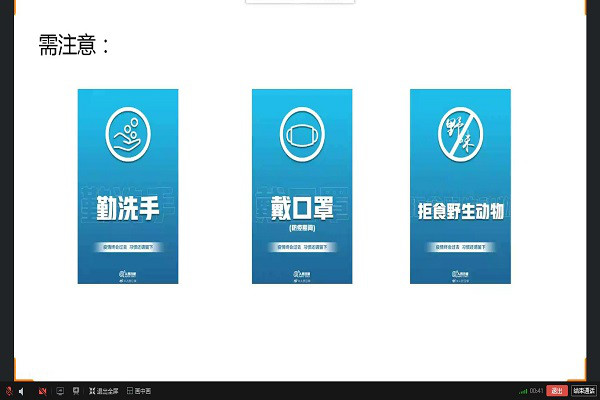The width and height of the screenshot is (600, 400).
Task: Click the screen share monitor icon
Action: [x=59, y=390]
